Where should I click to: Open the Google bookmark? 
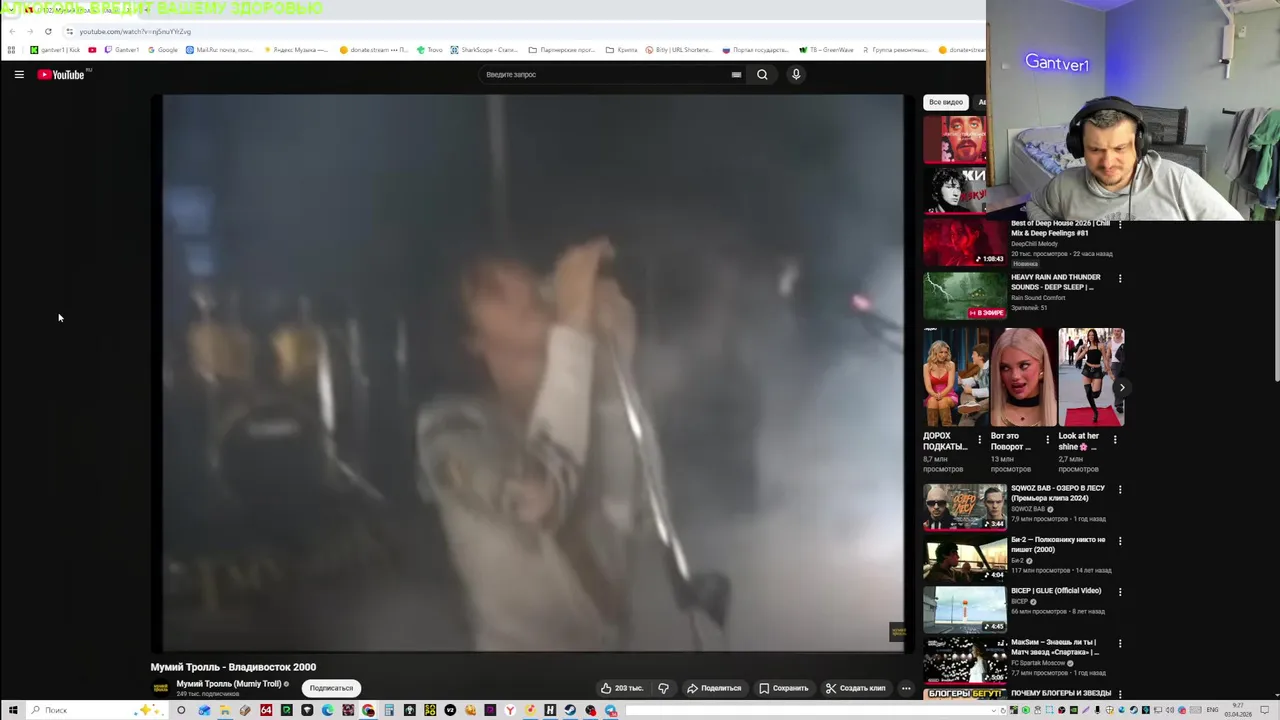(x=162, y=50)
